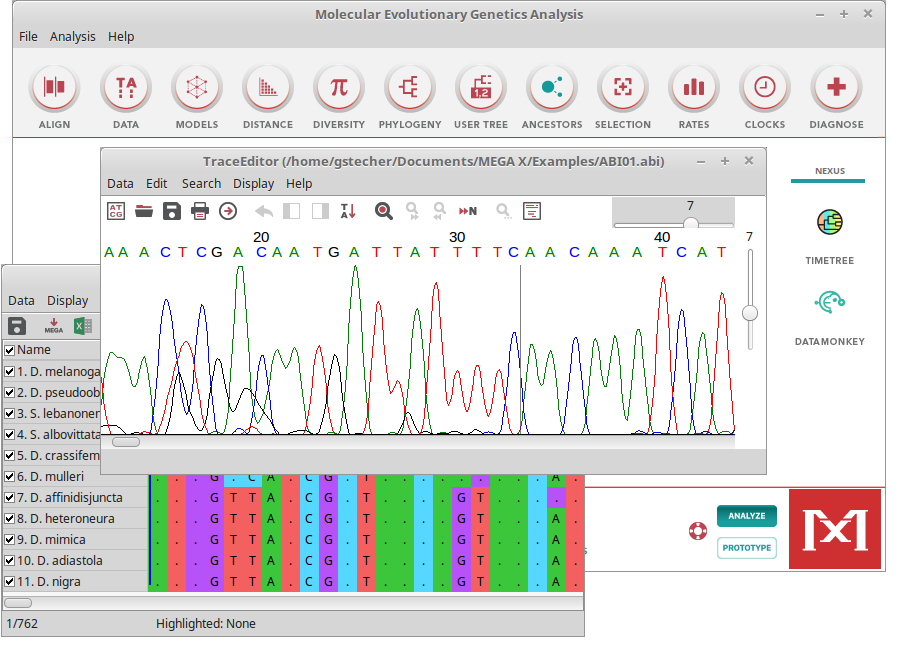This screenshot has width=900, height=650.
Task: Open the CLOCKS analysis icon
Action: pos(765,87)
